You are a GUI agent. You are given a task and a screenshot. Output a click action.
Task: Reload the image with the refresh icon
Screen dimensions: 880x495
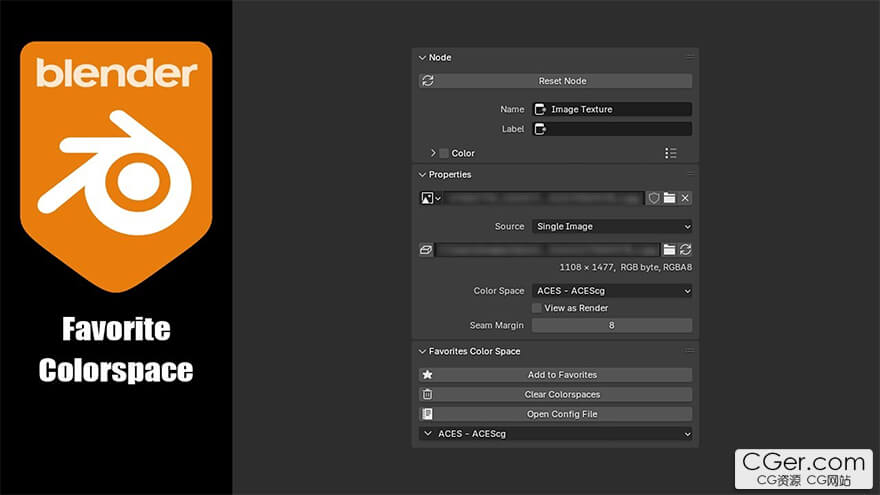point(685,250)
